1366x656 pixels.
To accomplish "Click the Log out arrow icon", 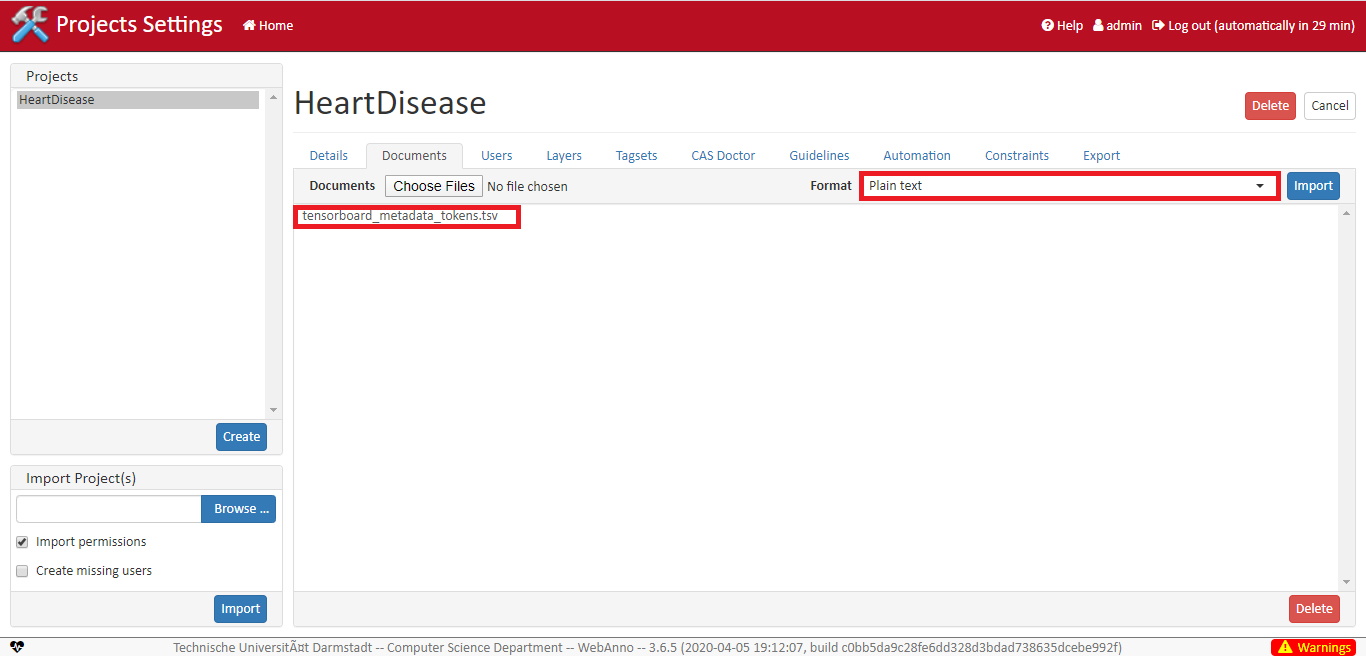I will click(x=1157, y=25).
